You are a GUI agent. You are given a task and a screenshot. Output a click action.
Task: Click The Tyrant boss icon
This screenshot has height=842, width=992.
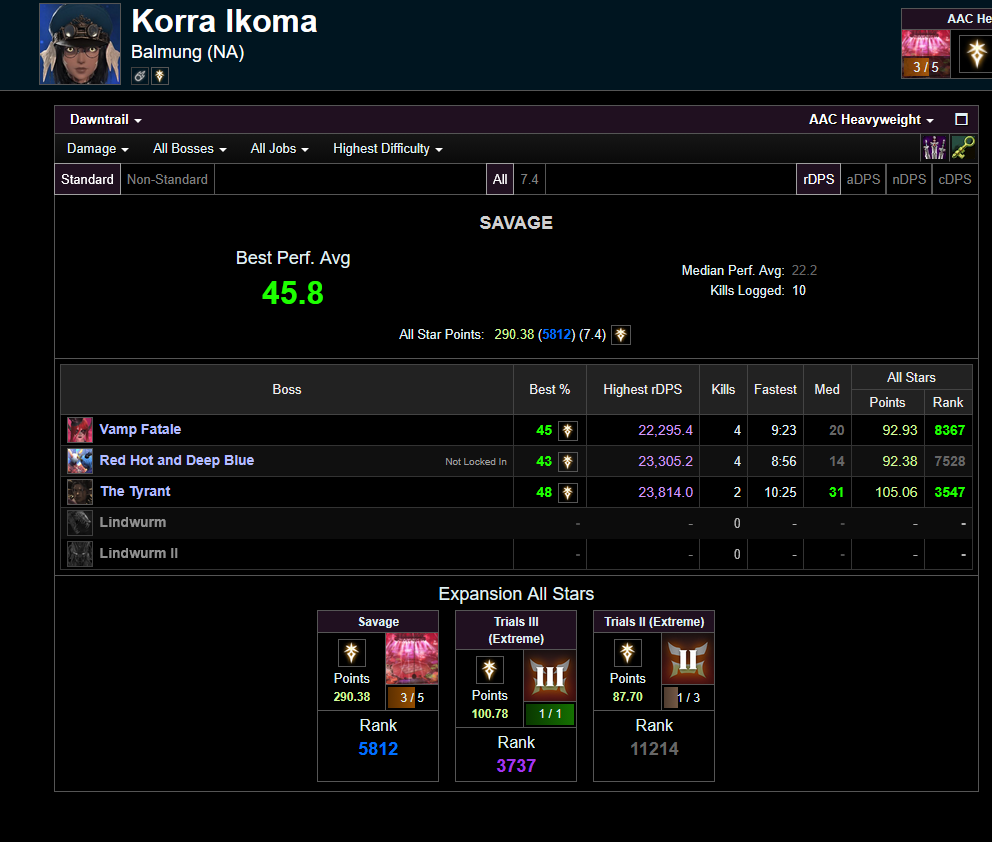(x=80, y=492)
